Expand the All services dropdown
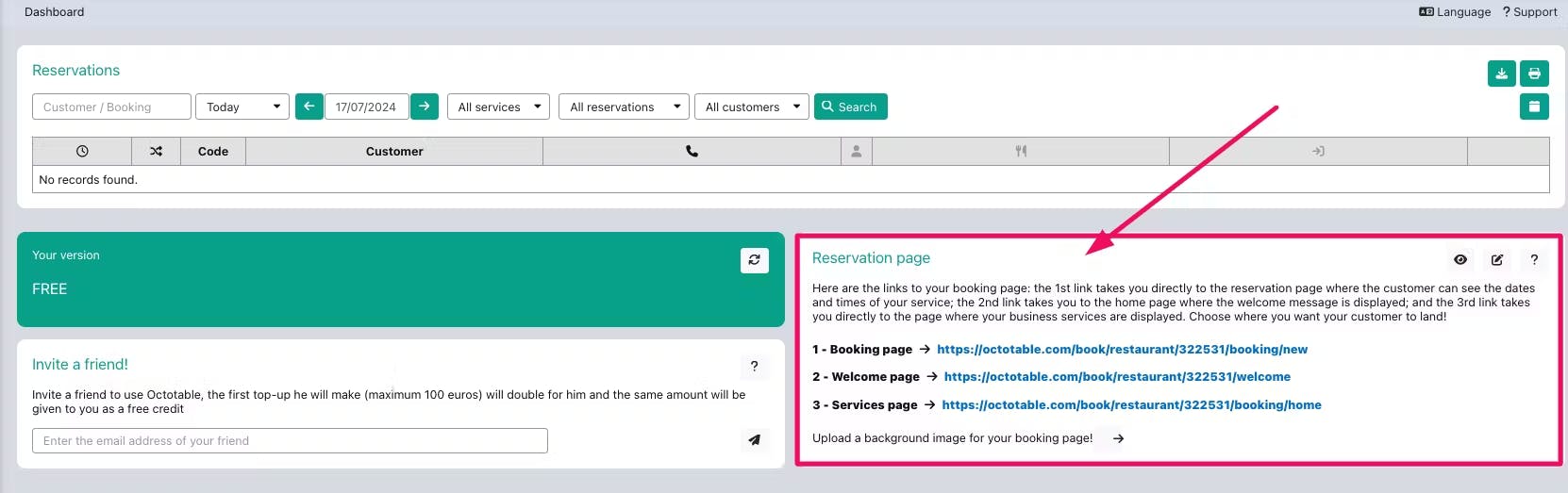This screenshot has height=493, width=1568. 498,107
